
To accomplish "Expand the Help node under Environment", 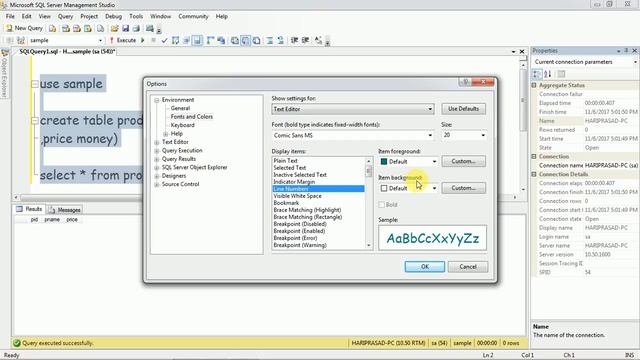I will pos(166,134).
